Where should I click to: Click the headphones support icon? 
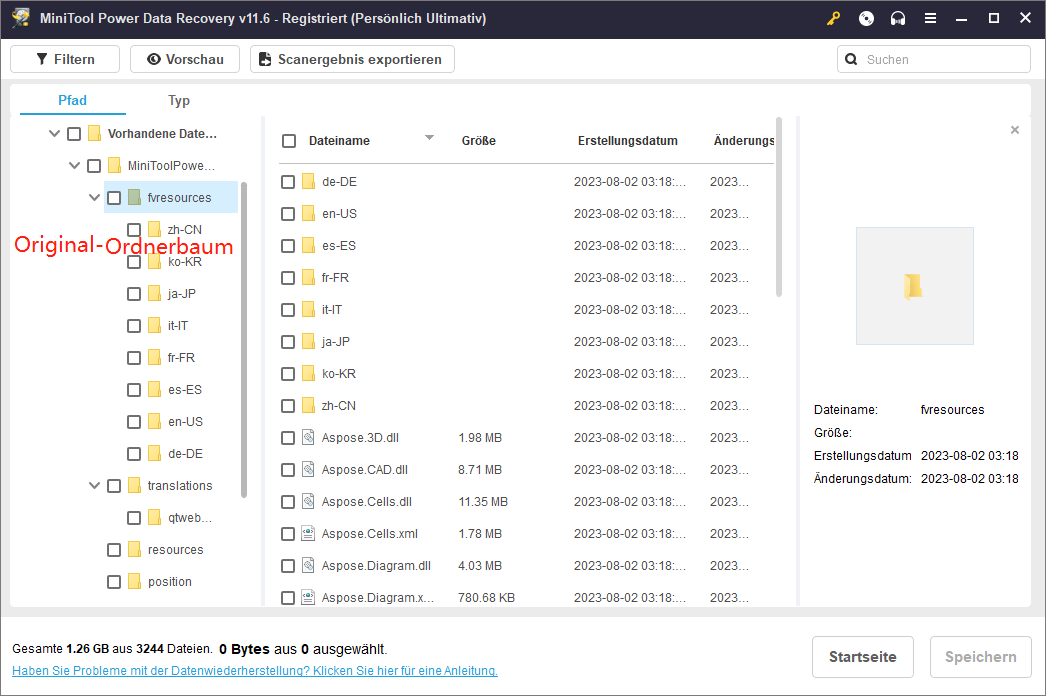(x=898, y=18)
